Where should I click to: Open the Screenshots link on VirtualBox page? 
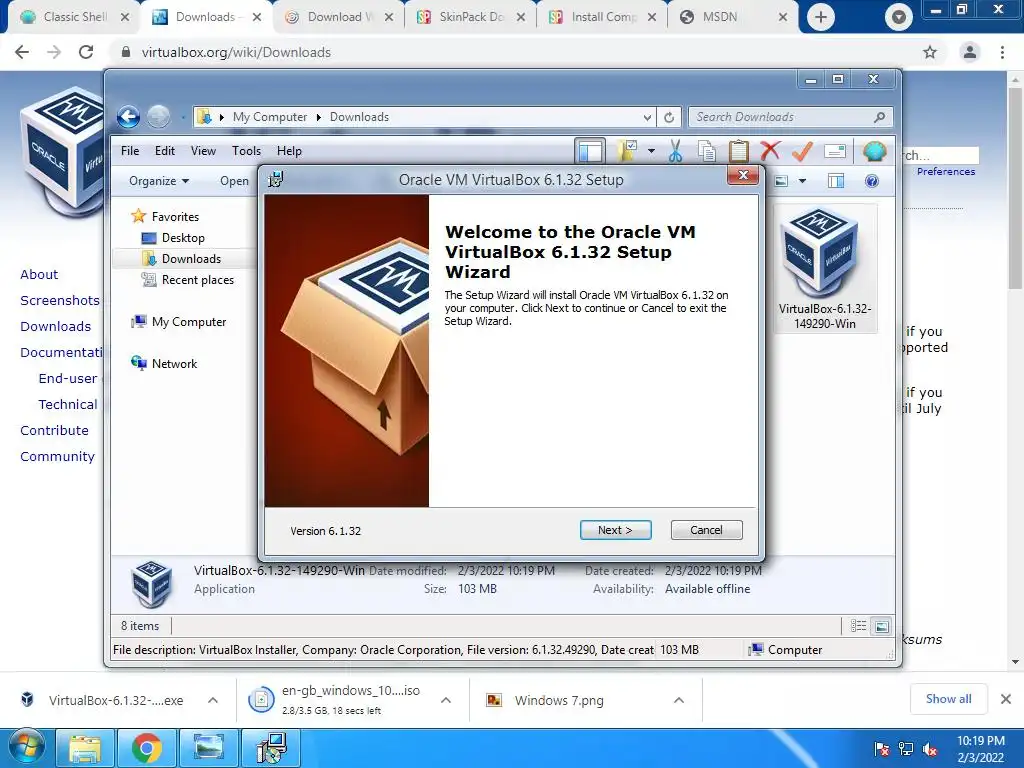[60, 300]
